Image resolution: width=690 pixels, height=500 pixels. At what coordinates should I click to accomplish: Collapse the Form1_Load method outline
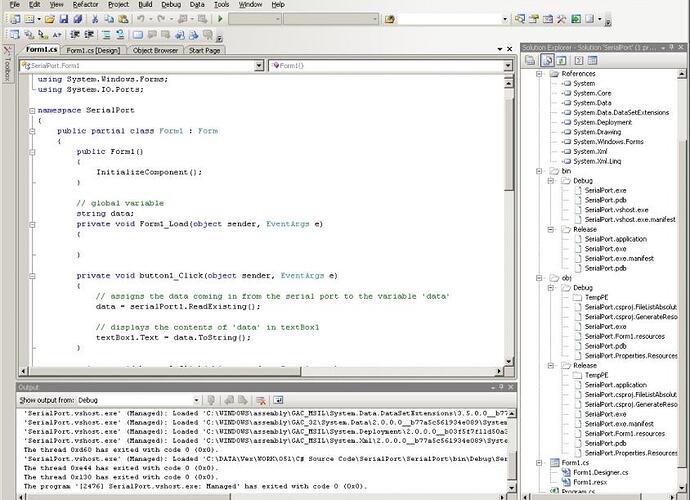[32, 224]
